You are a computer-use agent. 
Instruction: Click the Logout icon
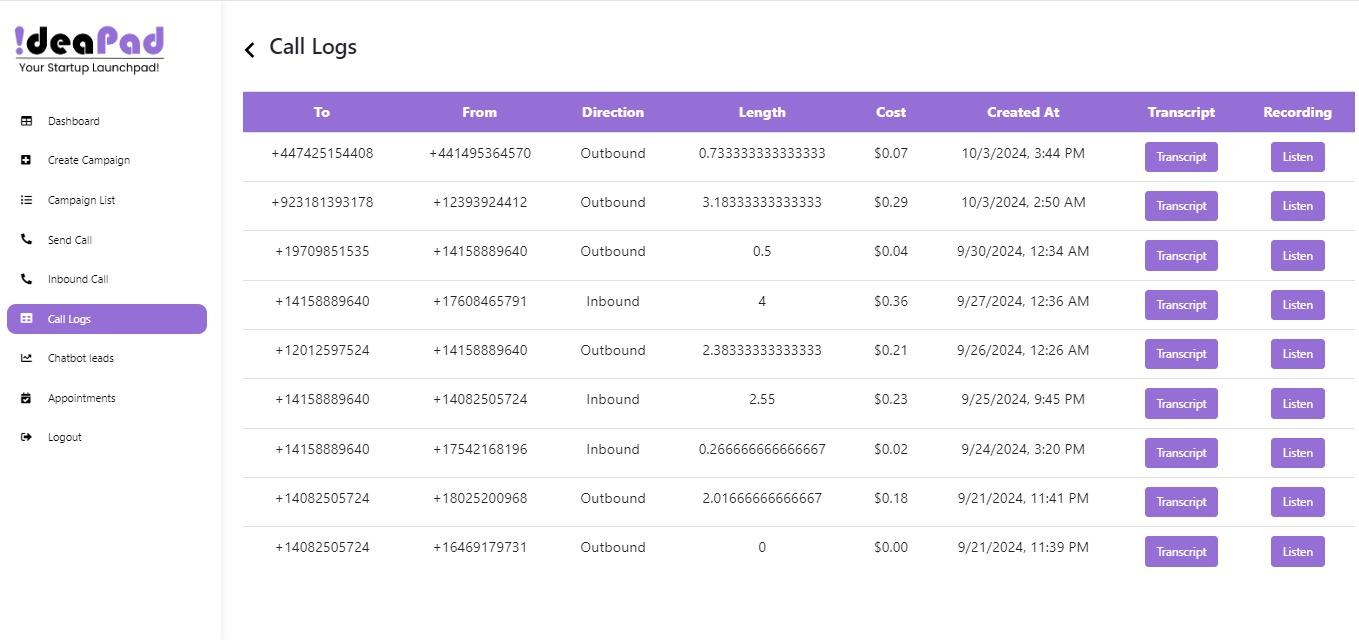pos(26,437)
